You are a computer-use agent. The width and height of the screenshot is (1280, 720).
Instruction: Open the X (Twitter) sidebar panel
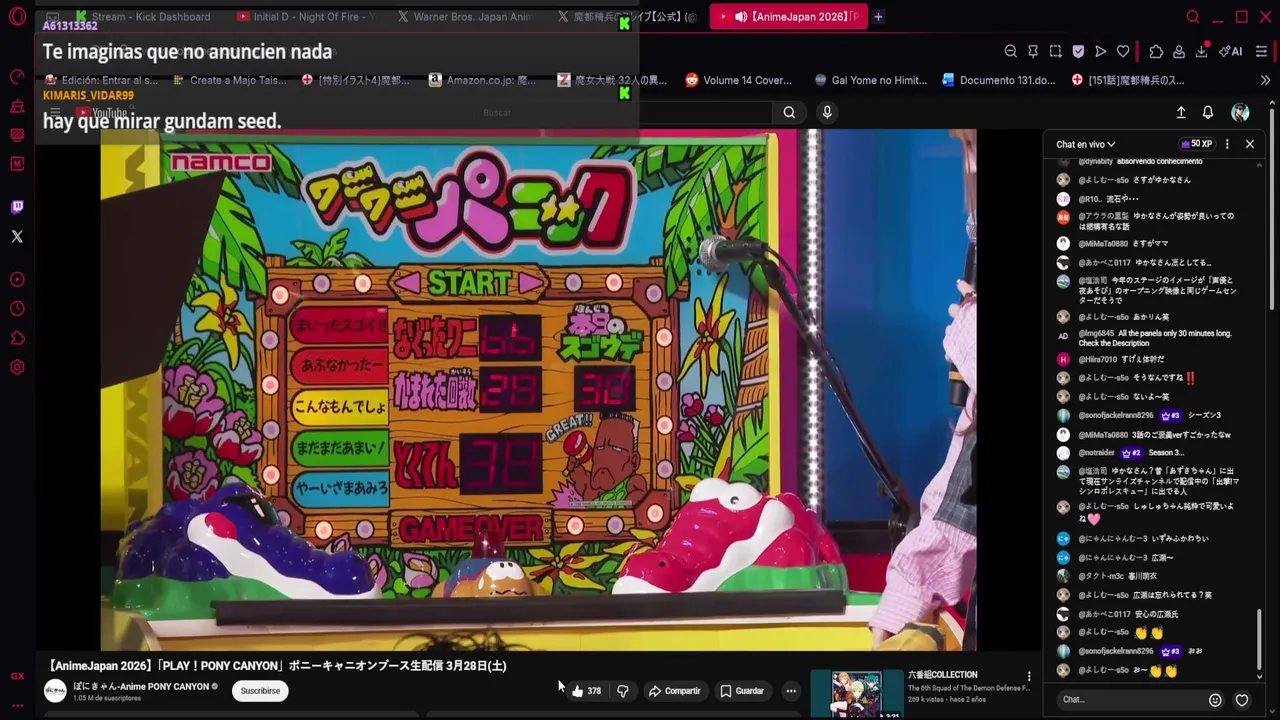pyautogui.click(x=17, y=237)
